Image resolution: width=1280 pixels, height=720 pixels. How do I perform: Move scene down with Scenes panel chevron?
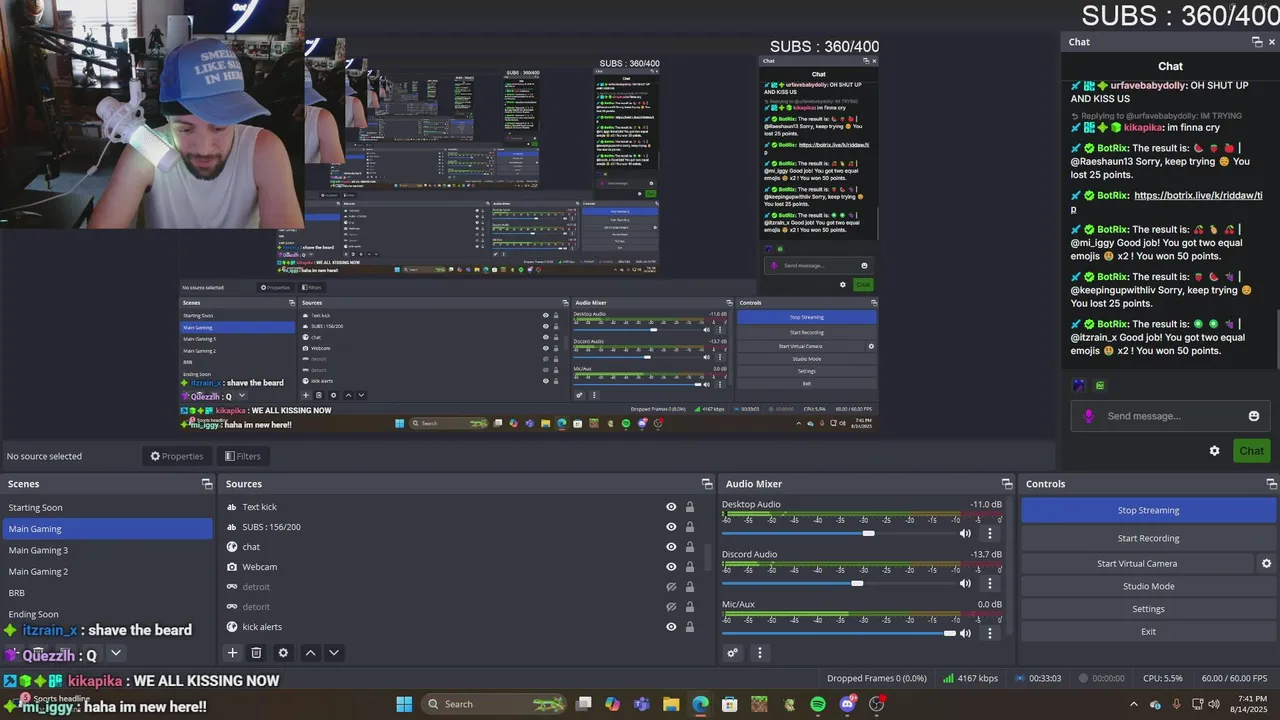[116, 653]
